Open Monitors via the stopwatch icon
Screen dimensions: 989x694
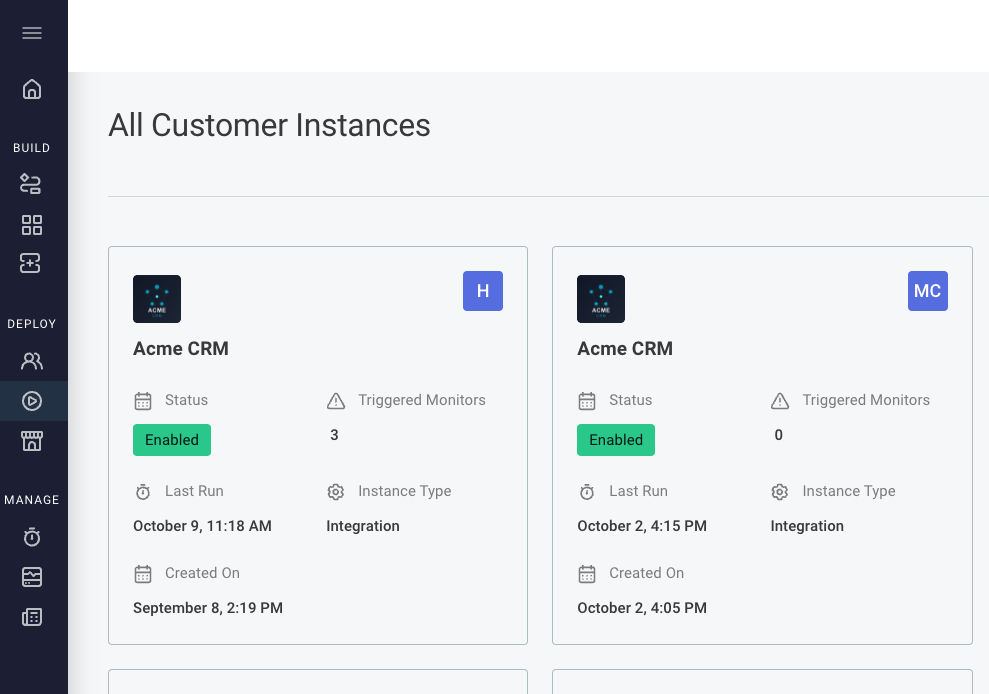[x=32, y=537]
